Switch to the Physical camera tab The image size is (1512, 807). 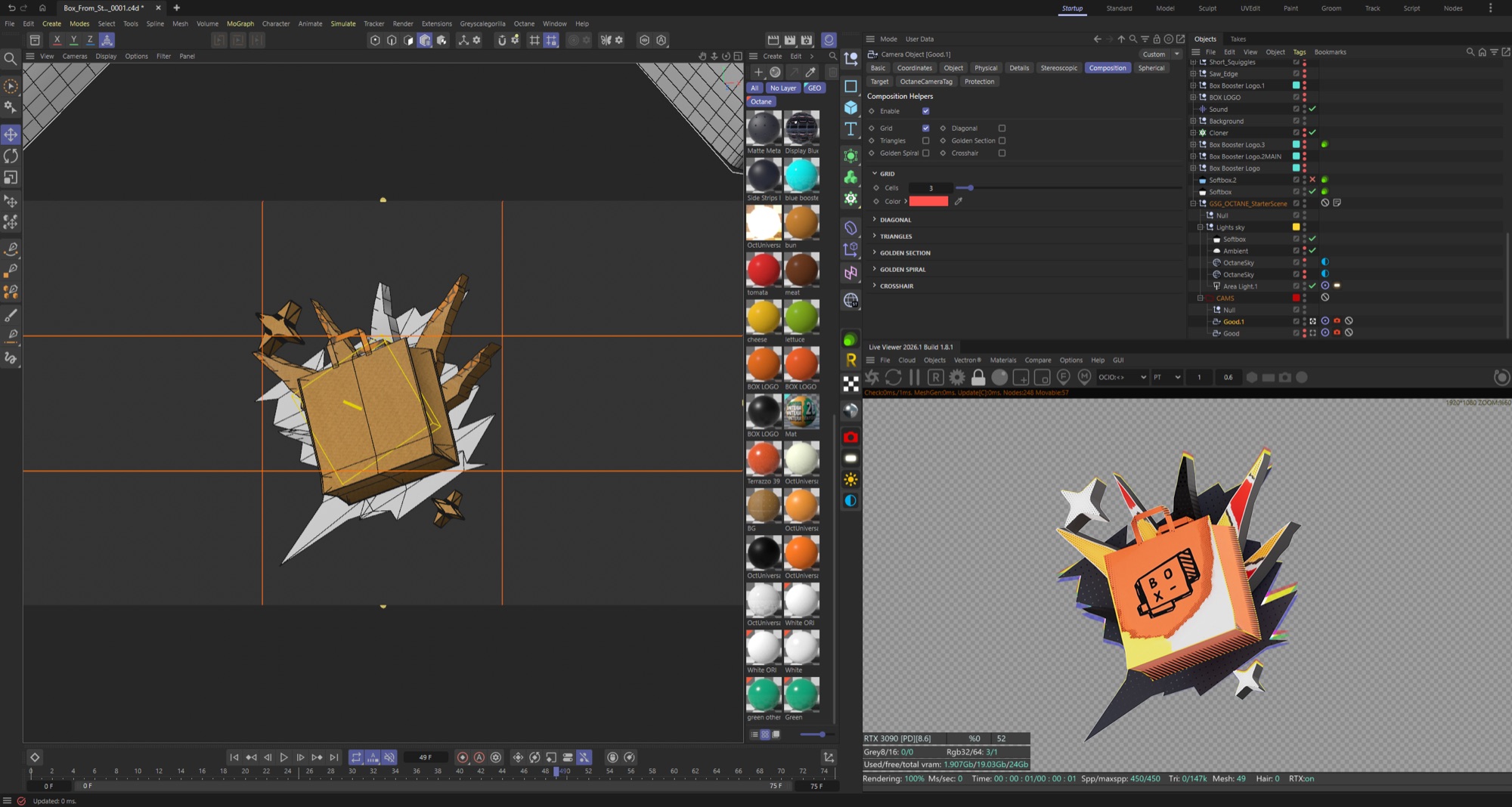click(x=985, y=68)
